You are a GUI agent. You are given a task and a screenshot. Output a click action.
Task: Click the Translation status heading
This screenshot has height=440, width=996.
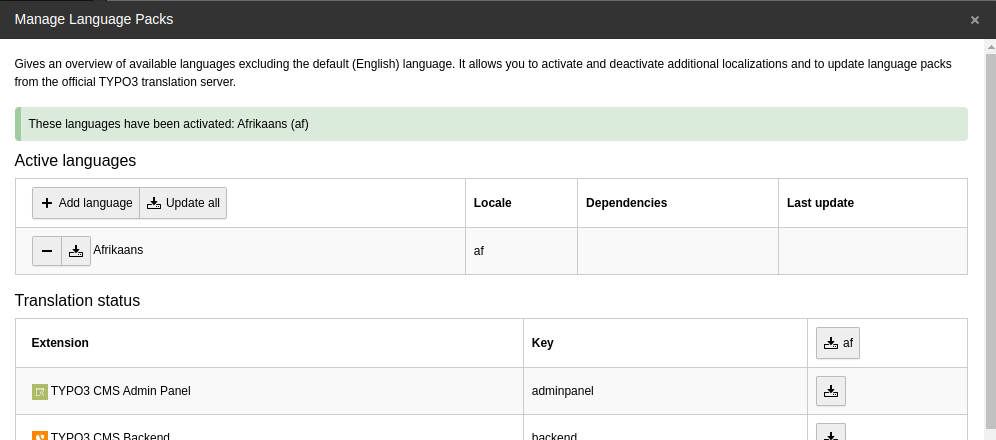pos(77,300)
